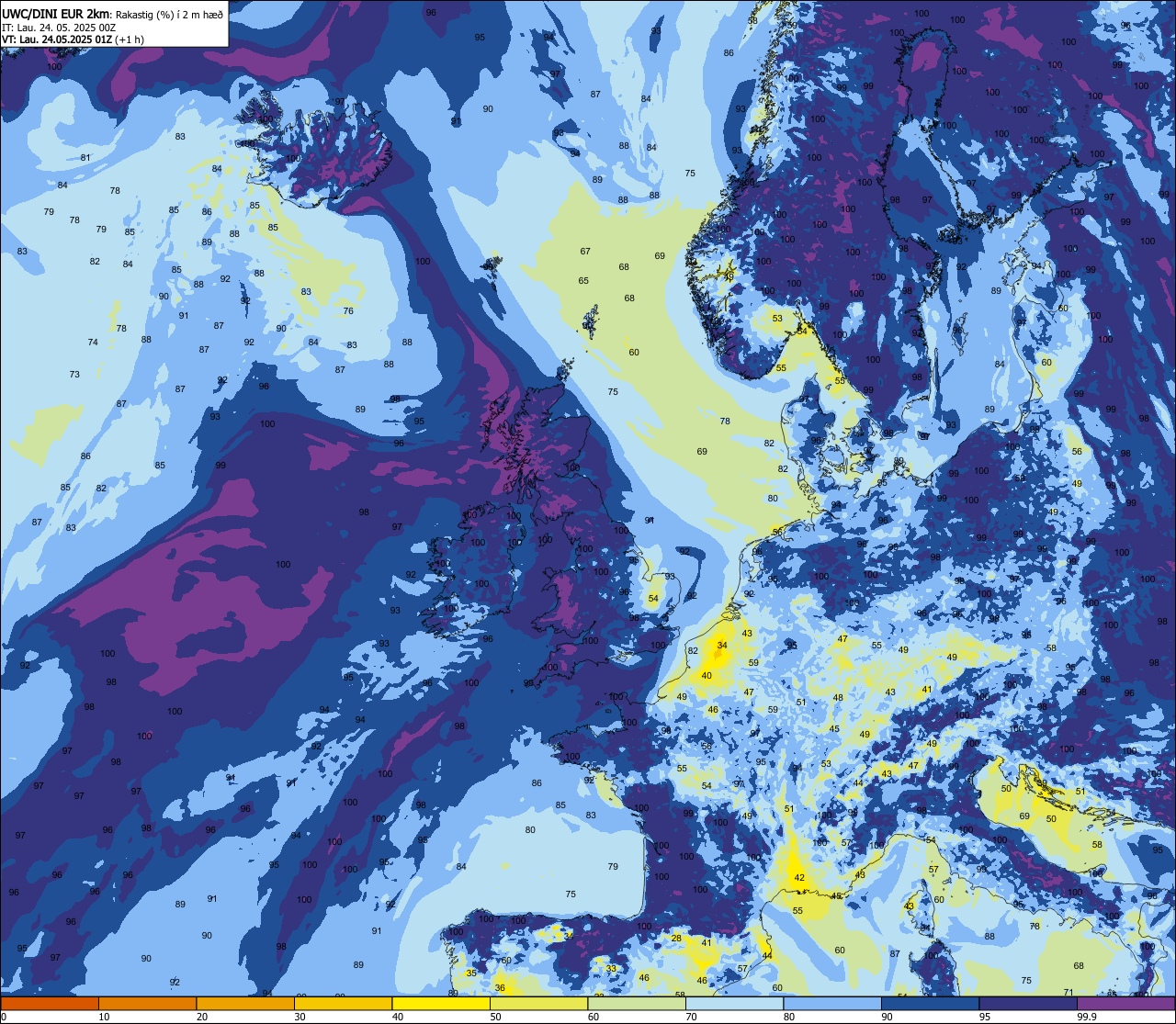Click the humidity value '65' in the North Sea
Image resolution: width=1176 pixels, height=1024 pixels.
tap(583, 281)
